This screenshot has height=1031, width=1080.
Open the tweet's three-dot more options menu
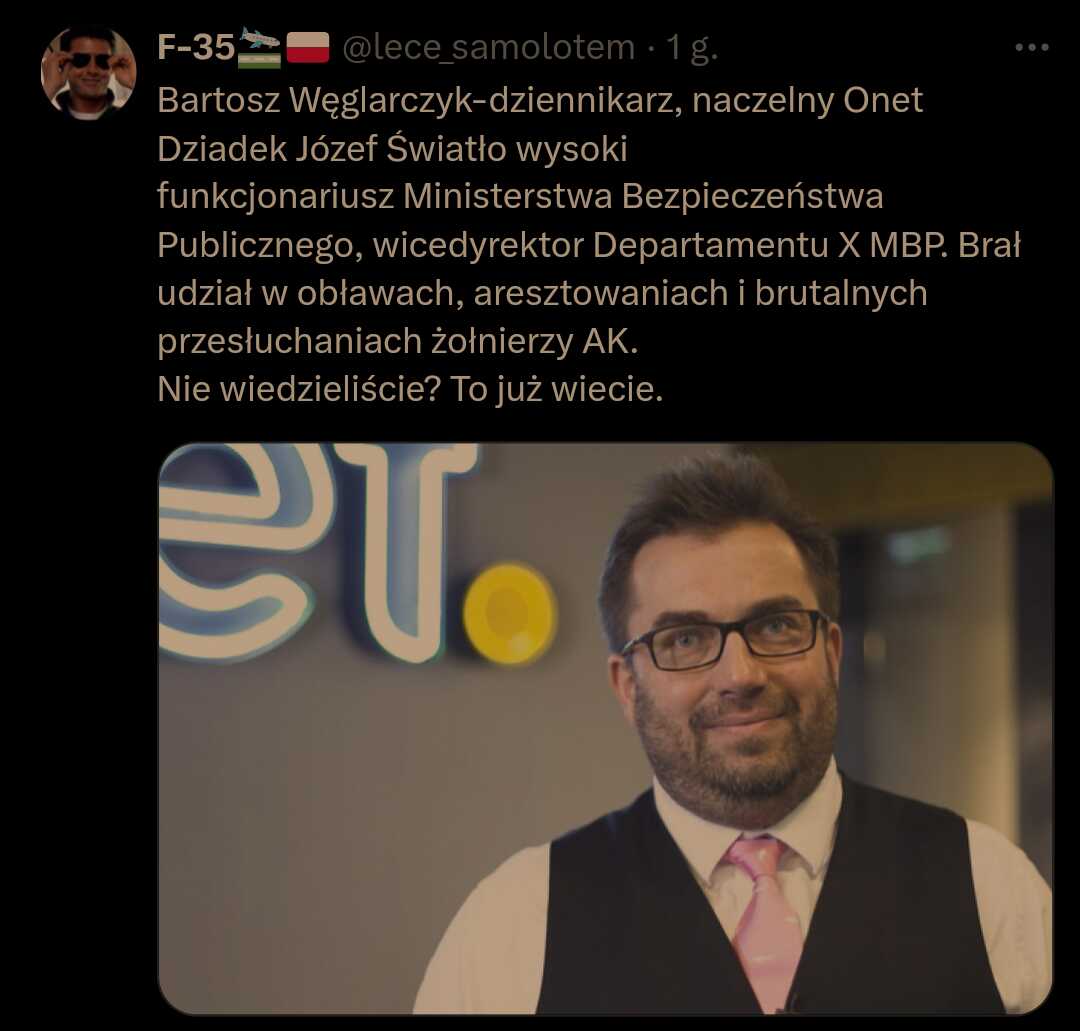coord(1031,48)
